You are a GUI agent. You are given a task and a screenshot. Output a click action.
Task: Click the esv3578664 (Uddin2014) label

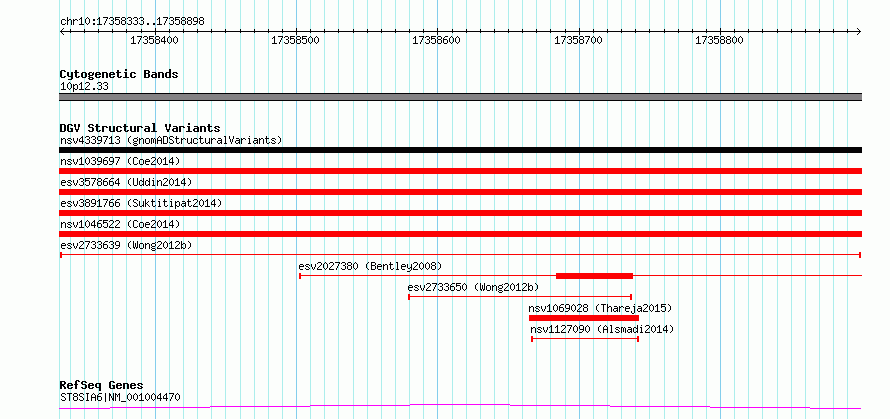coord(126,182)
